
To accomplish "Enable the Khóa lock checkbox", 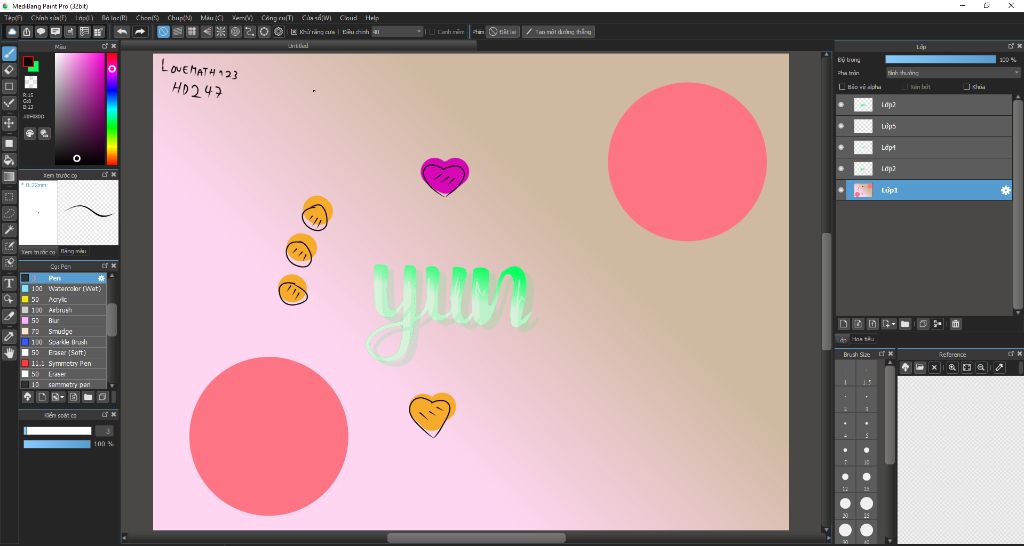I will (967, 87).
